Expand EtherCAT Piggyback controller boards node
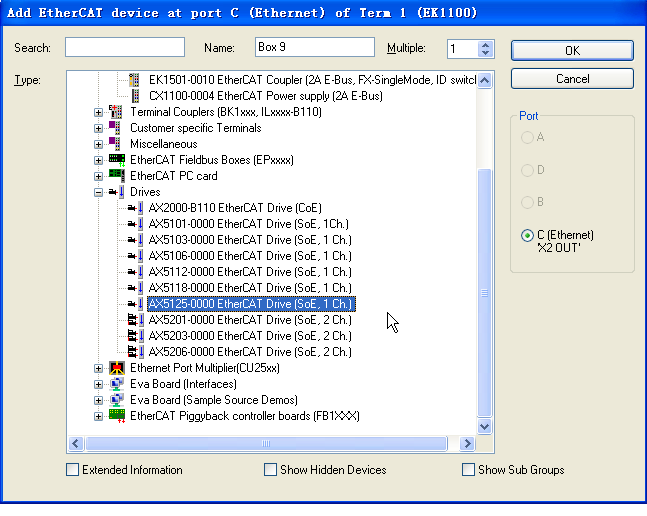The height and width of the screenshot is (516, 647). 98,416
